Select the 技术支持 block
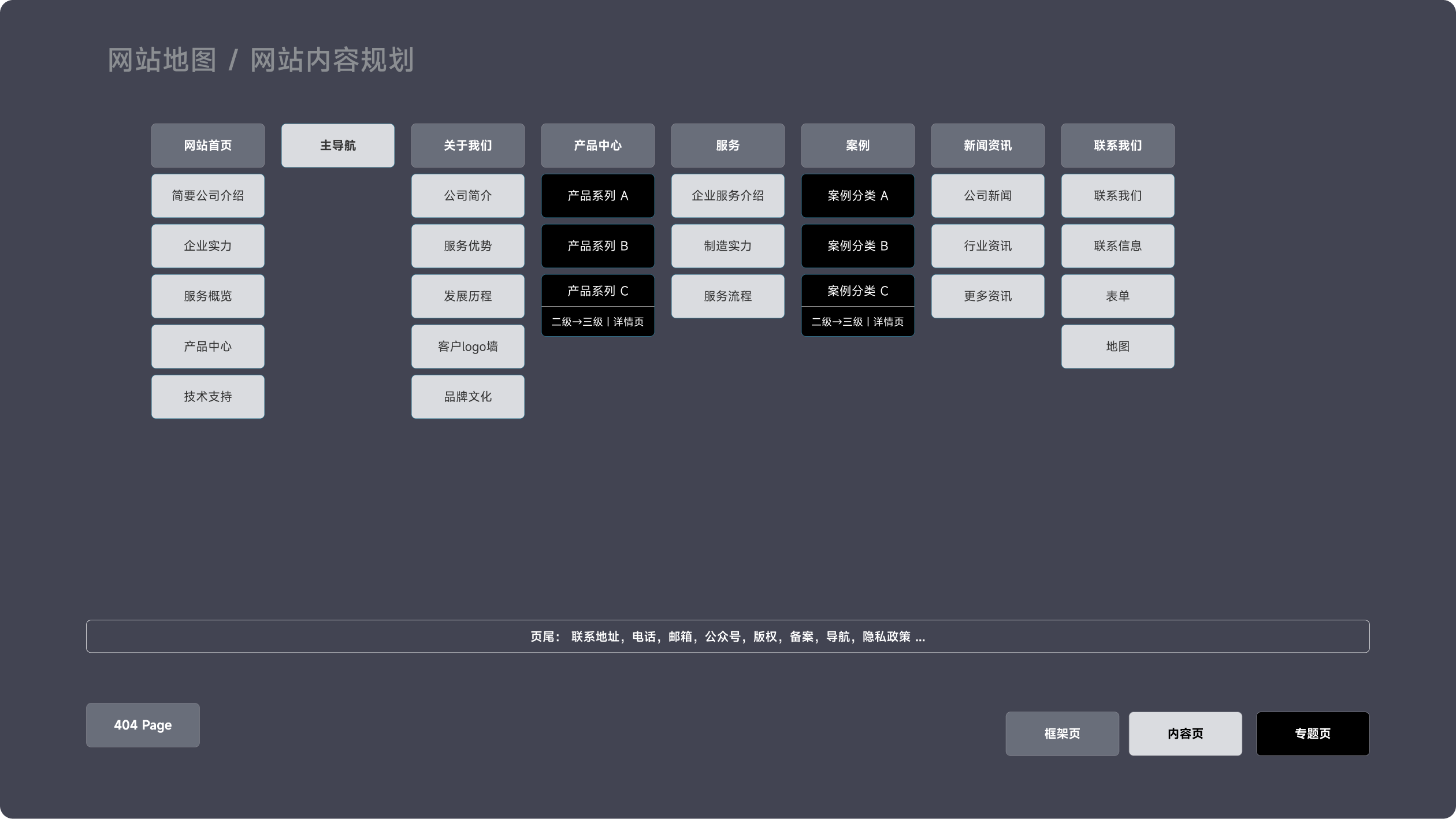Viewport: 1456px width, 819px height. [x=207, y=397]
